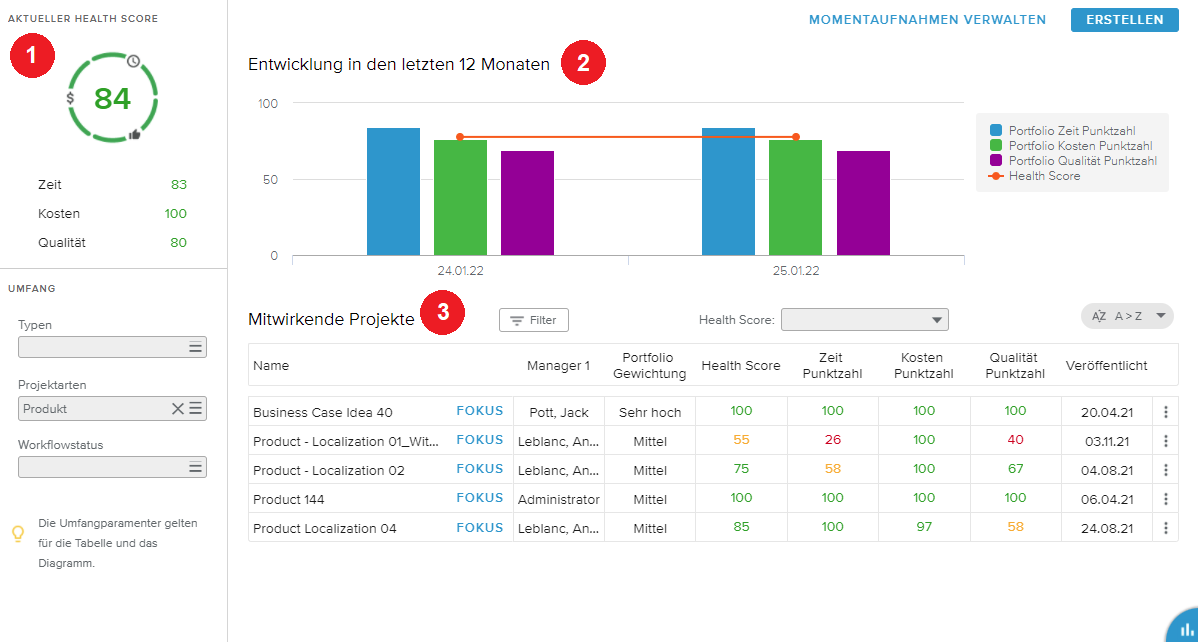
Task: Open the Health Score filter dropdown
Action: pos(864,320)
